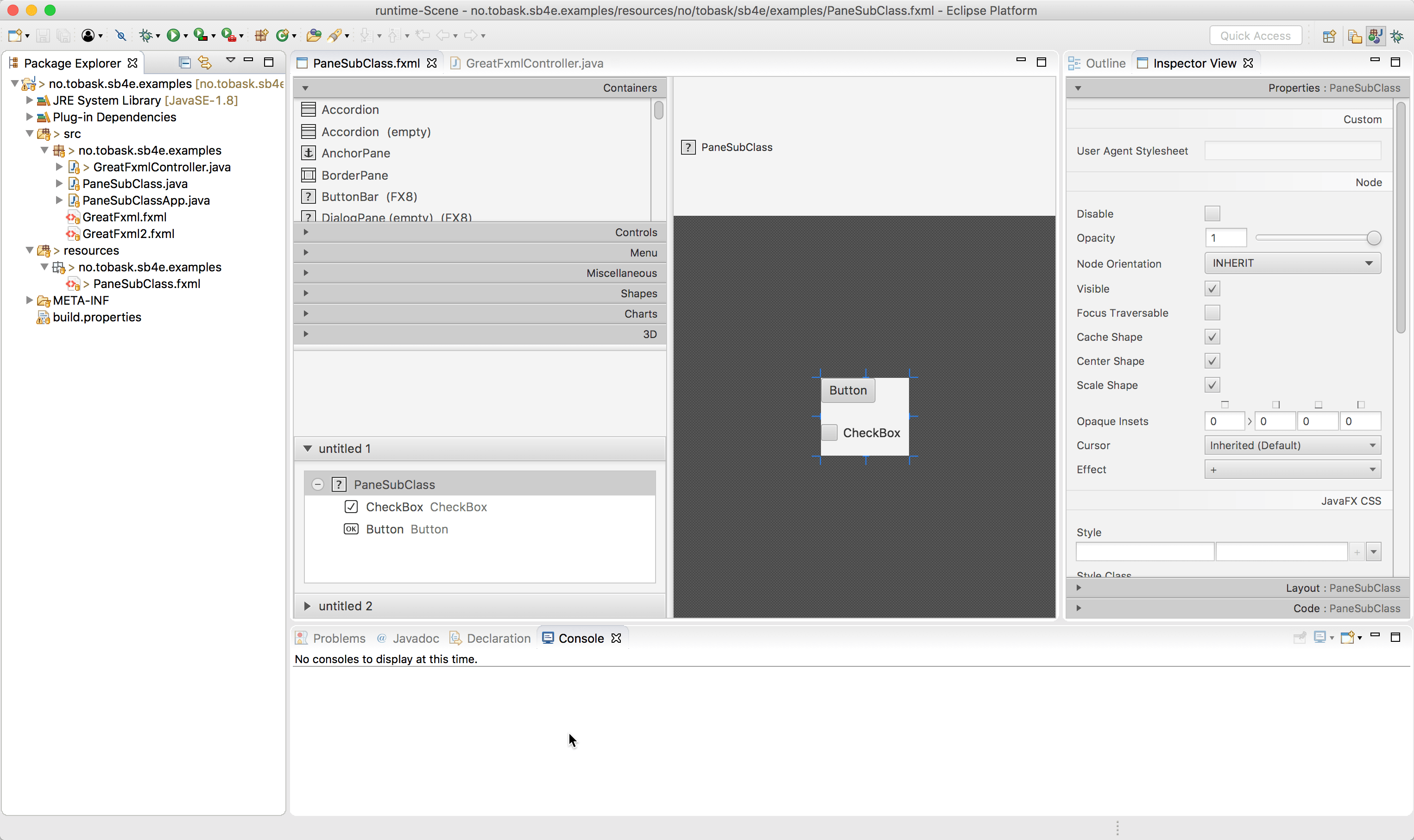Open the Node Orientation INHERIT dropdown

tap(1292, 263)
